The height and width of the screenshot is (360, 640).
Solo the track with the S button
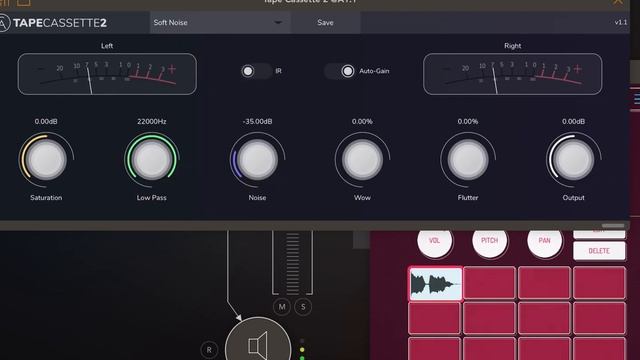303,307
